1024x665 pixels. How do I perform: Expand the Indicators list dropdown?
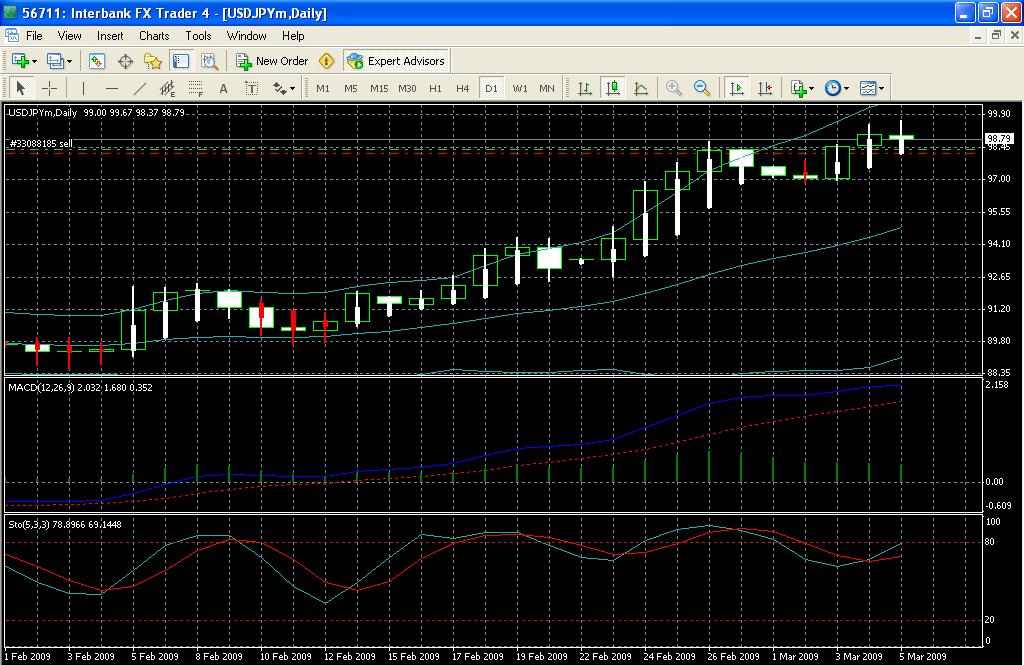802,88
